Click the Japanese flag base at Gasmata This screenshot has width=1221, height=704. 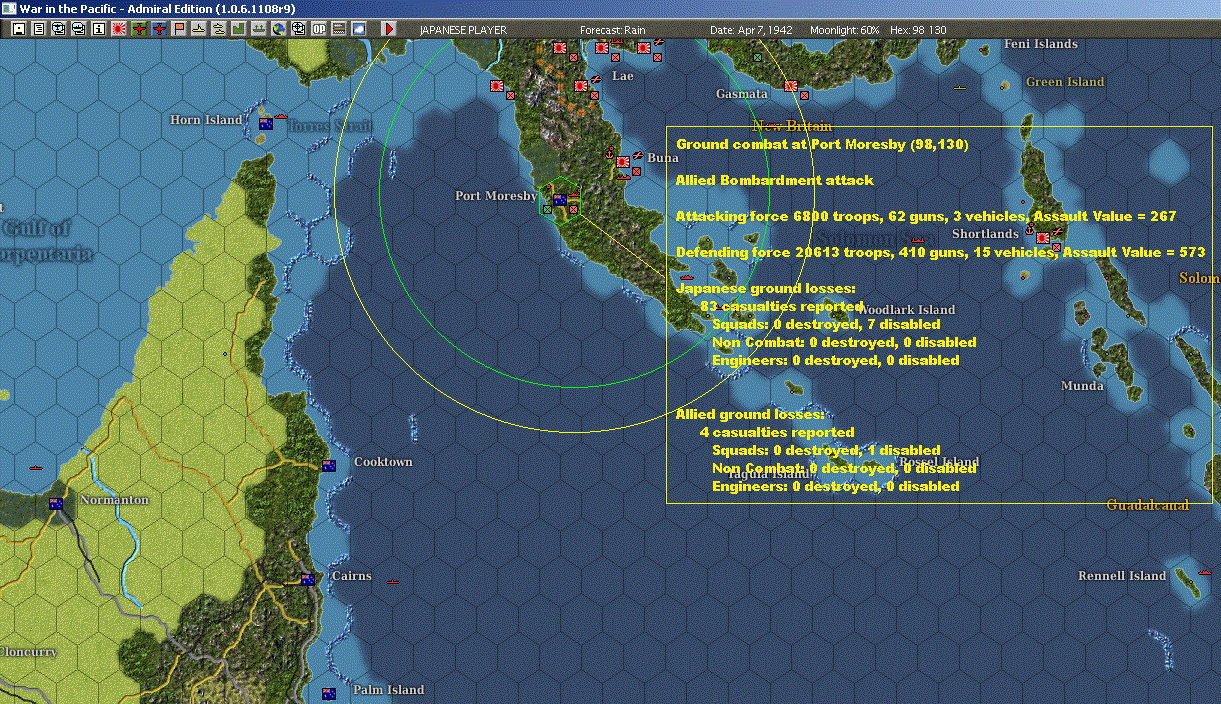(791, 86)
